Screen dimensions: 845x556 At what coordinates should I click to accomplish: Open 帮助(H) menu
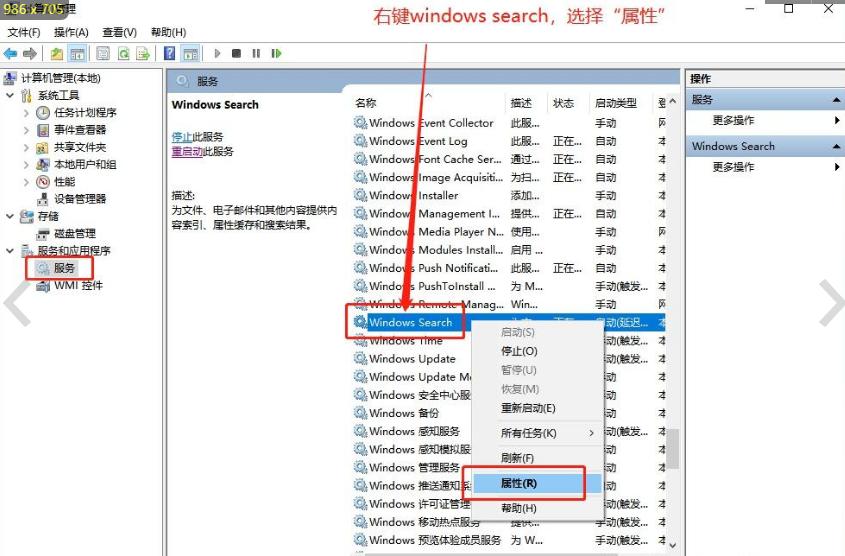click(x=168, y=32)
